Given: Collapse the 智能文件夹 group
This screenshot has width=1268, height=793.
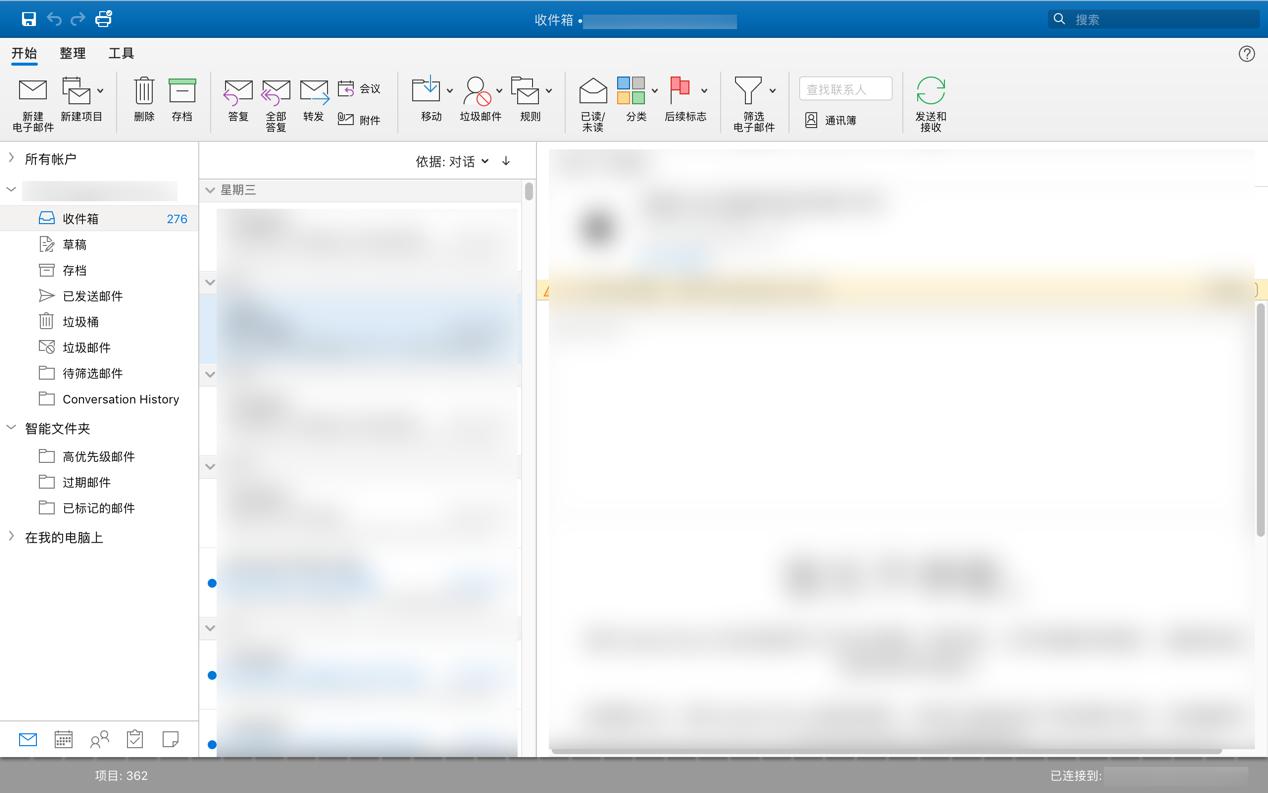Looking at the screenshot, I should pyautogui.click(x=11, y=428).
